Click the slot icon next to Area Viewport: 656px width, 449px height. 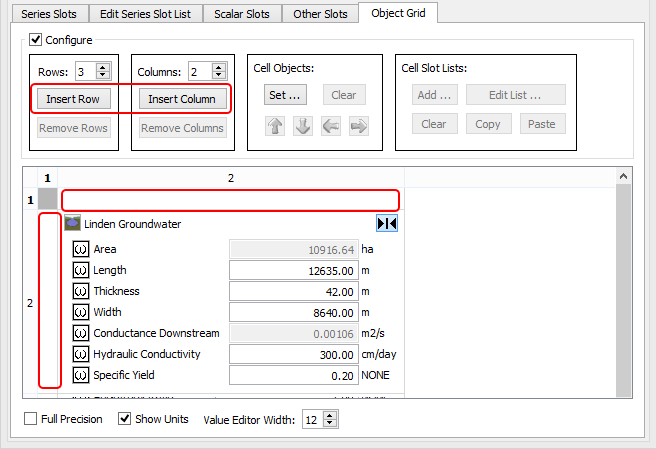click(x=81, y=249)
